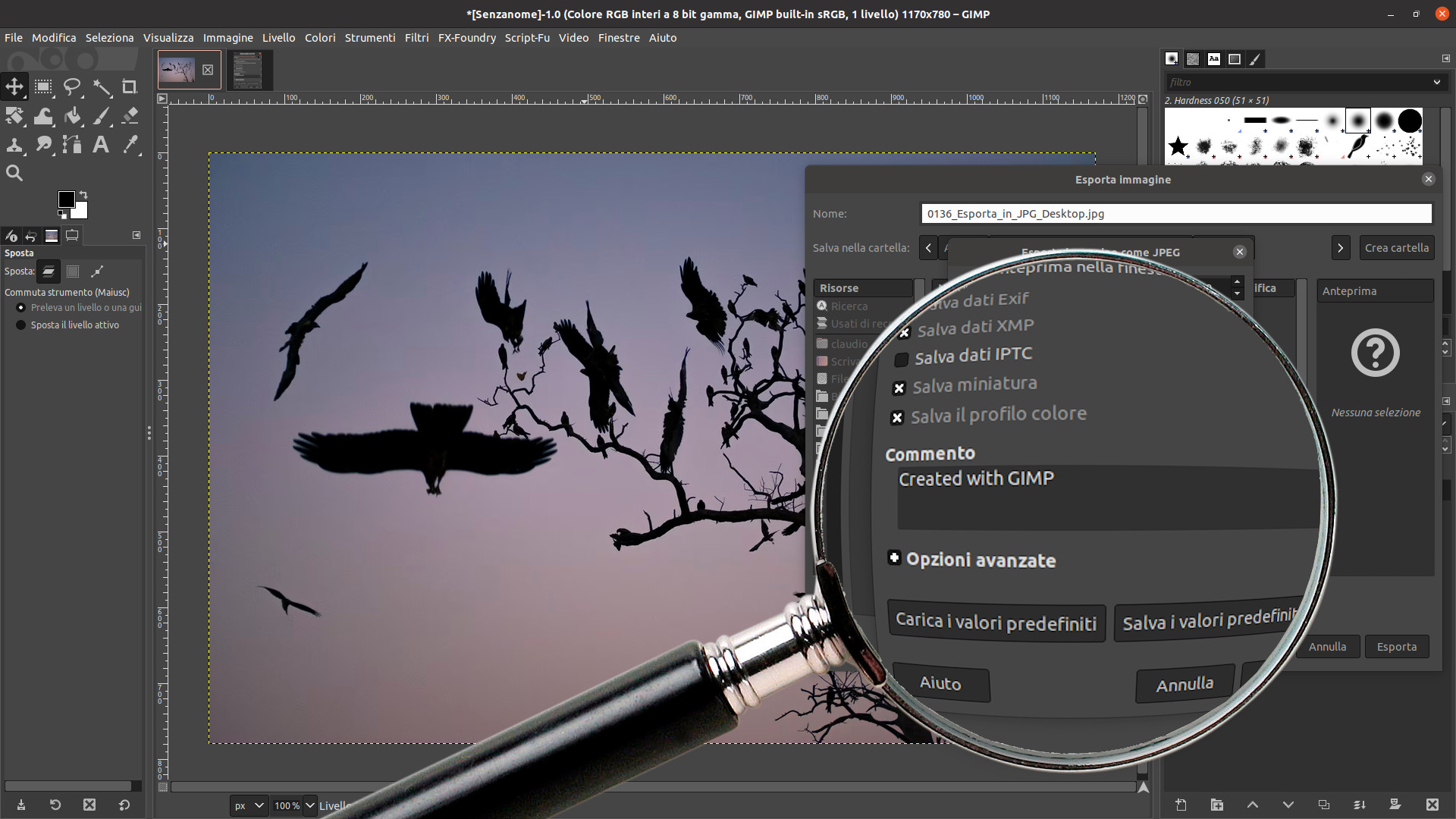Select the Crop tool
Viewport: 1456px width, 819px height.
(130, 86)
